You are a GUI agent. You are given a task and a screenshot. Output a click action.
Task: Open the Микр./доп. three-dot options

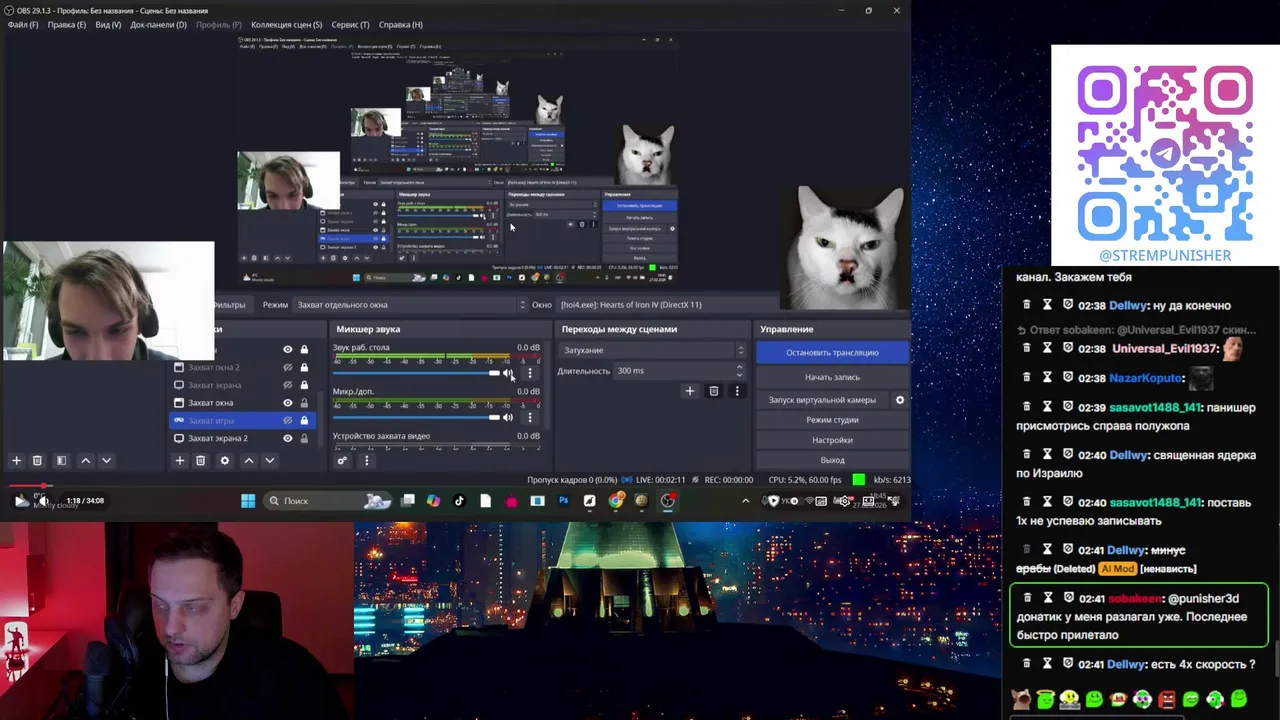click(x=530, y=417)
